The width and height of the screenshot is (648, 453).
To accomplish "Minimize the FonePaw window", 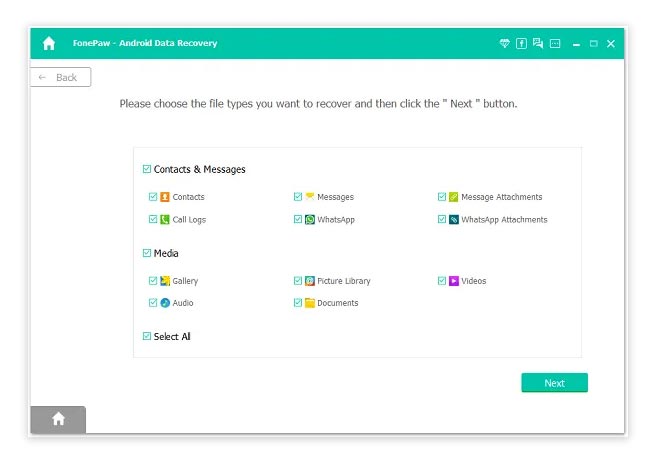I will (x=576, y=44).
